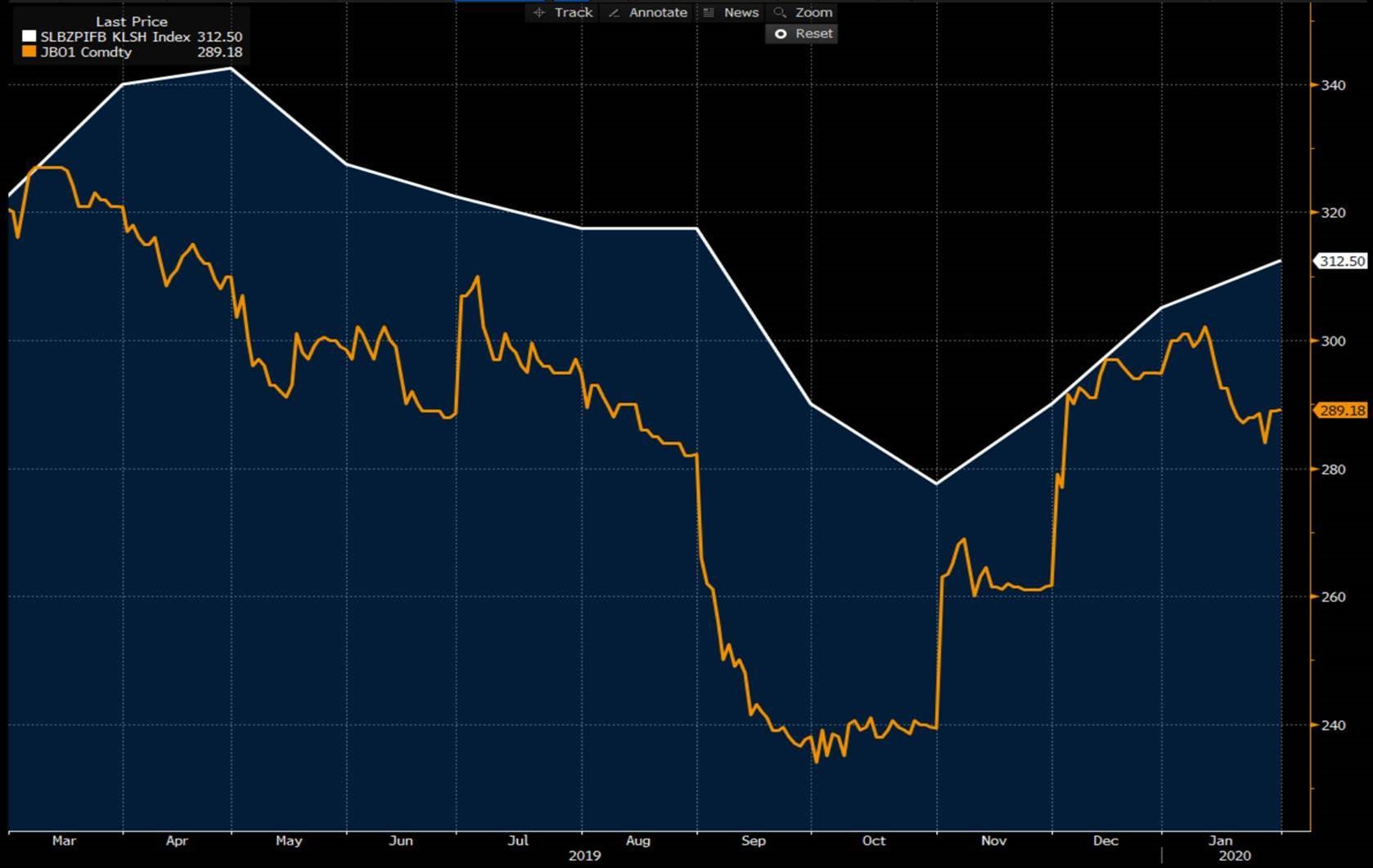
Task: Click the Mar month label on time axis
Action: pos(64,840)
